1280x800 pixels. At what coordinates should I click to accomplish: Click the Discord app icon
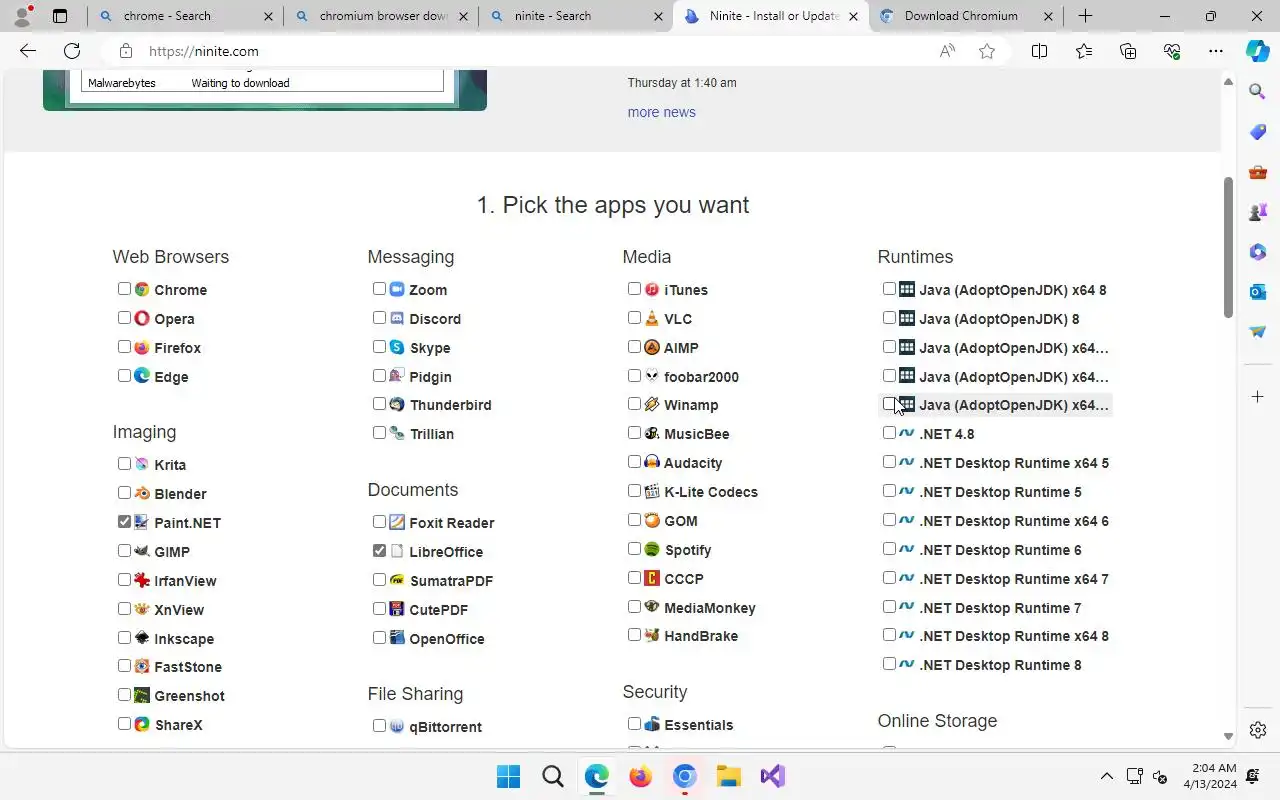coord(397,318)
